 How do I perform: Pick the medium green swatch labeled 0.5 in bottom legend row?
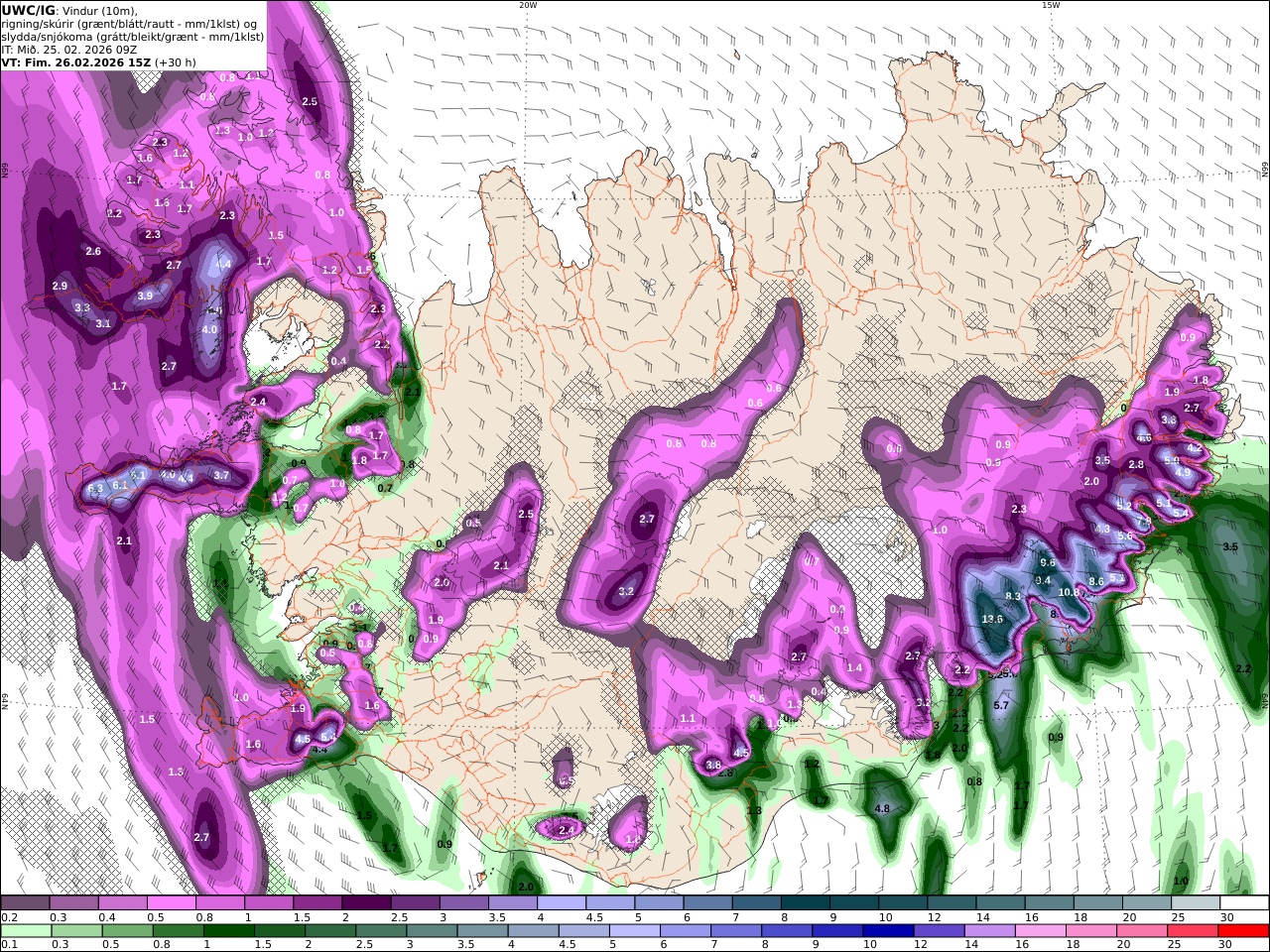point(128,930)
